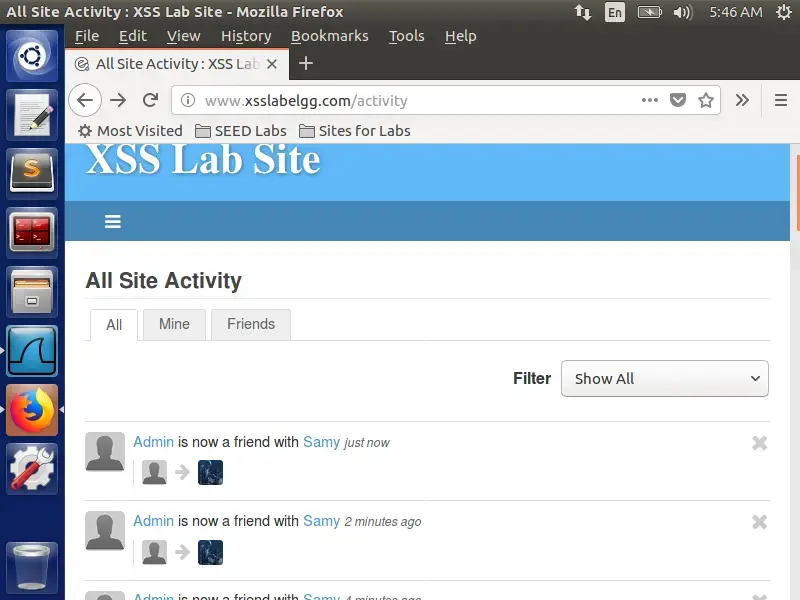Click Samy's small avatar in '2 minutes ago' item
Screen dimensions: 800x600
[x=210, y=552]
